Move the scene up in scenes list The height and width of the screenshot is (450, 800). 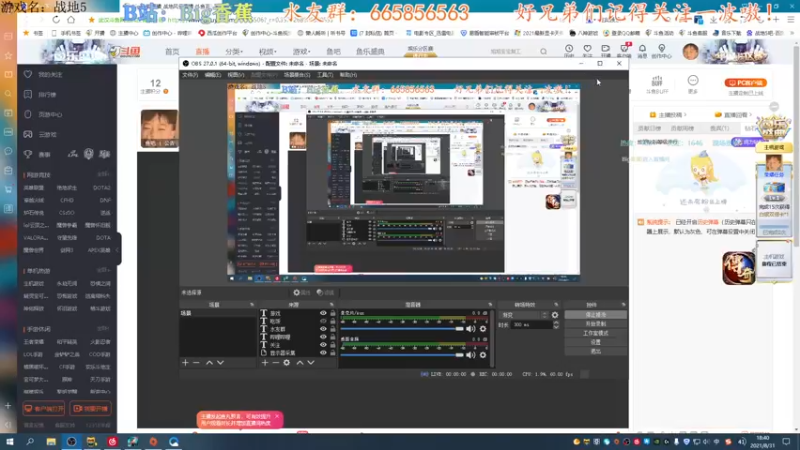click(209, 362)
